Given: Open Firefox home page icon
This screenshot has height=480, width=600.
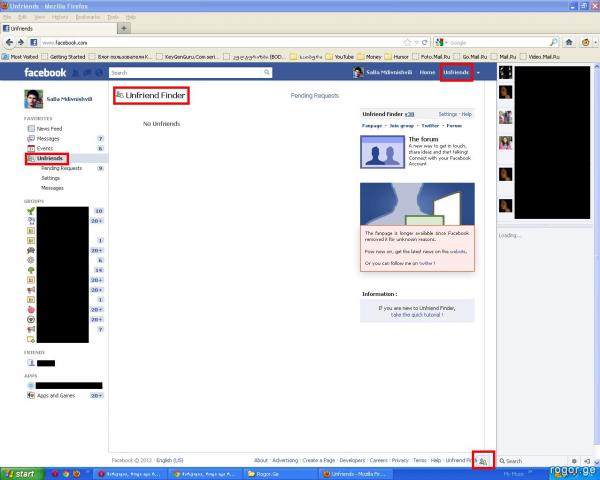Looking at the screenshot, I should pos(569,42).
